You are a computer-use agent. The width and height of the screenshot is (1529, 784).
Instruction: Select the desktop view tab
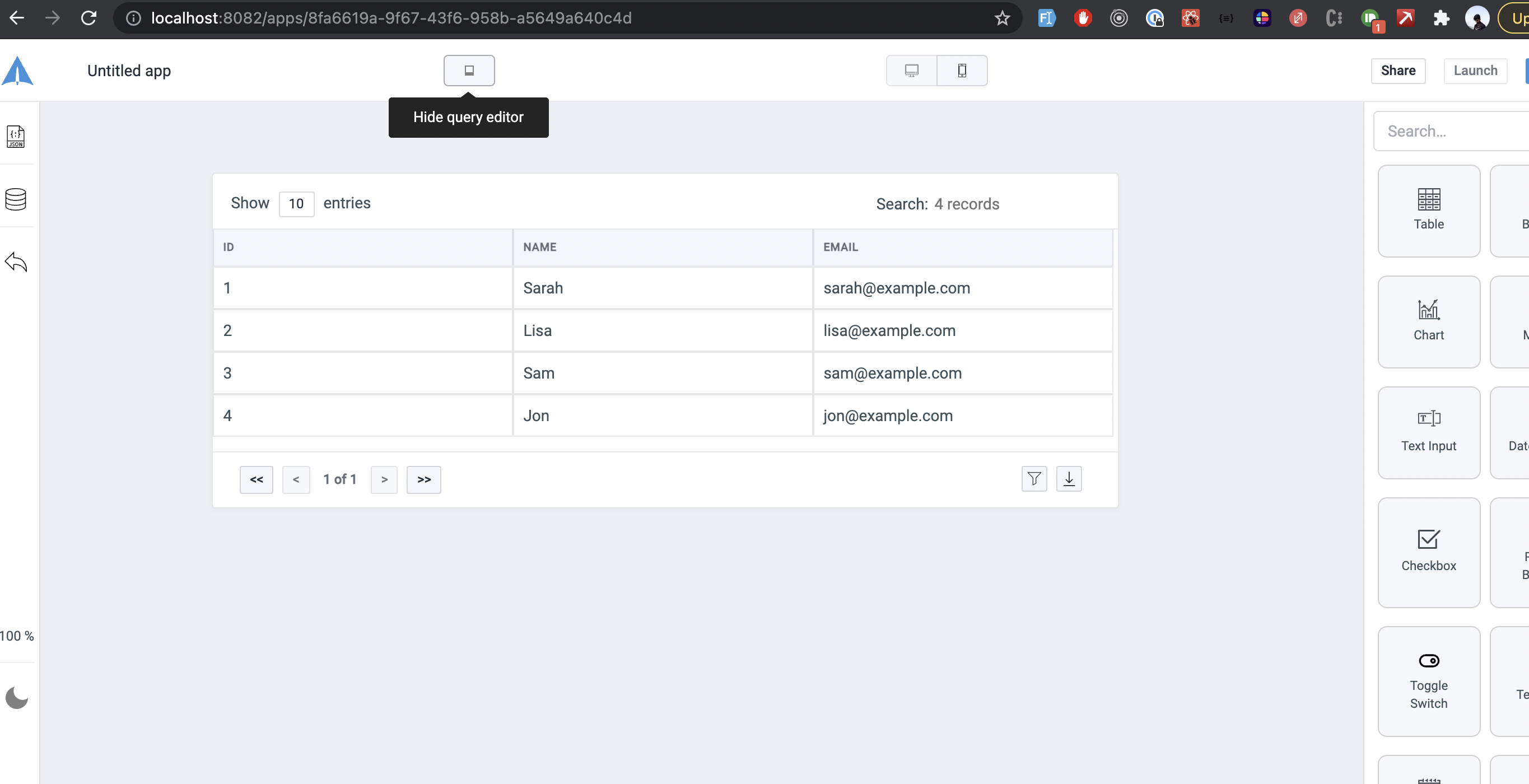911,70
